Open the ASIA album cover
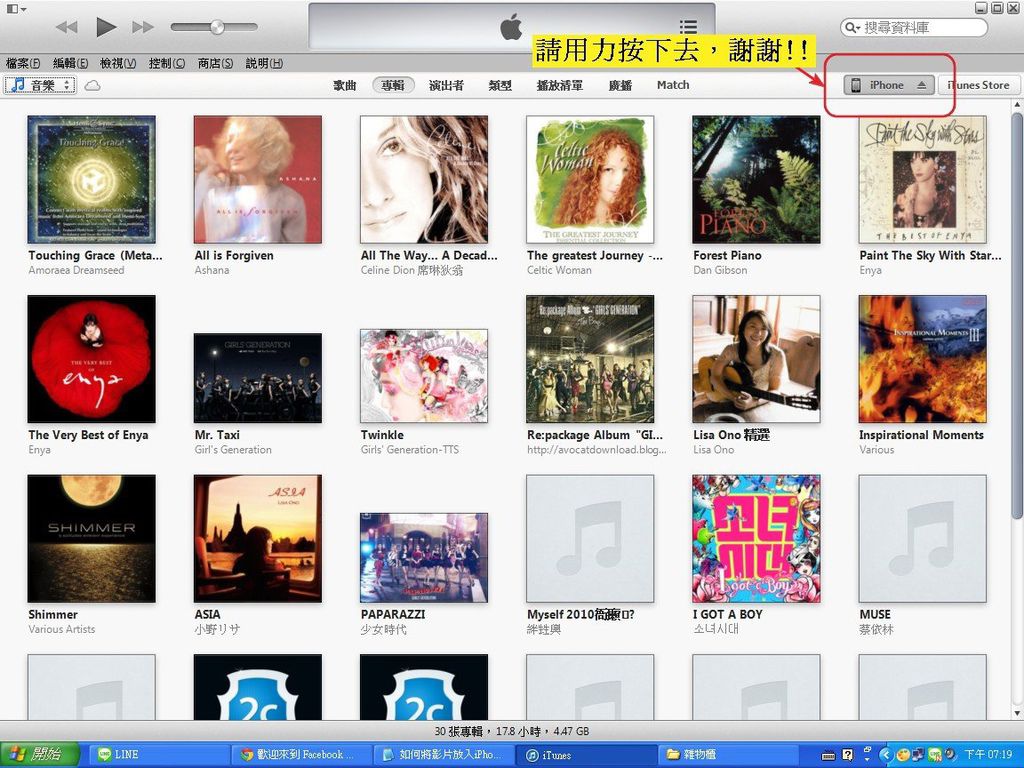Screen dimensions: 1024x768 point(258,539)
